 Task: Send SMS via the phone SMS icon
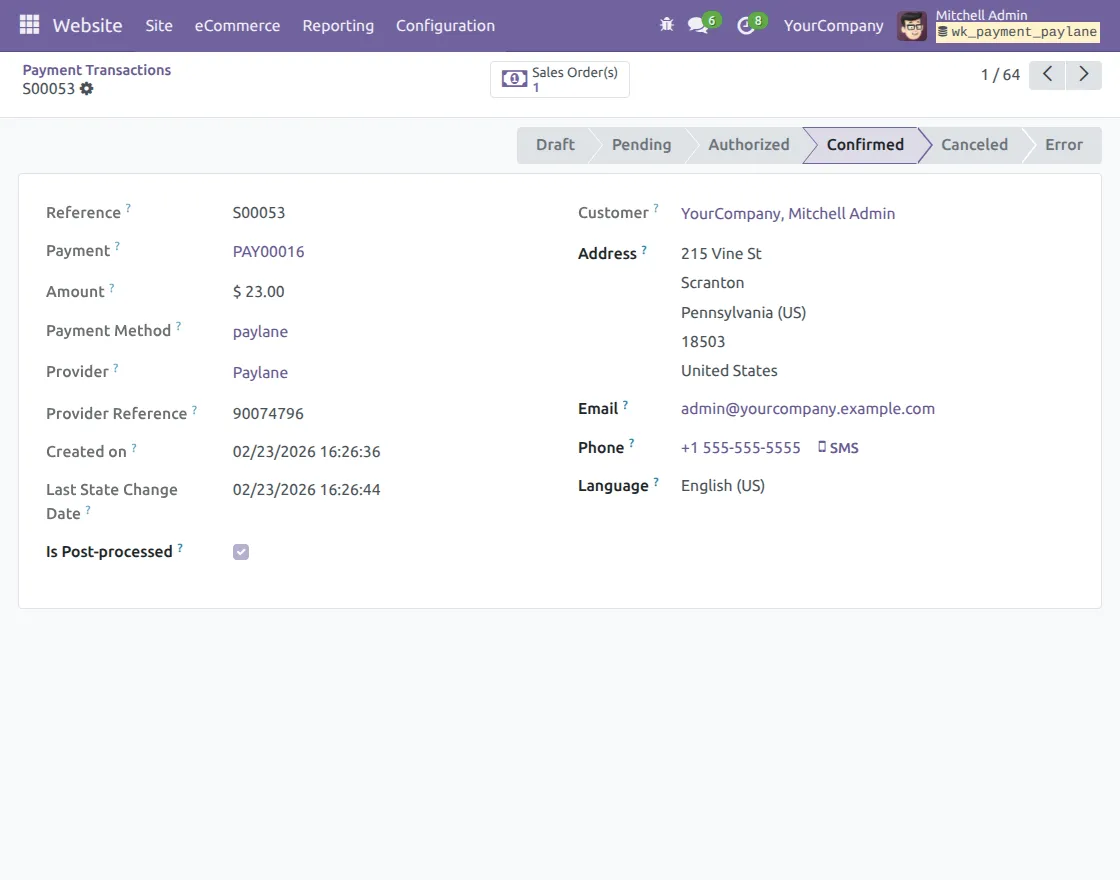point(838,447)
